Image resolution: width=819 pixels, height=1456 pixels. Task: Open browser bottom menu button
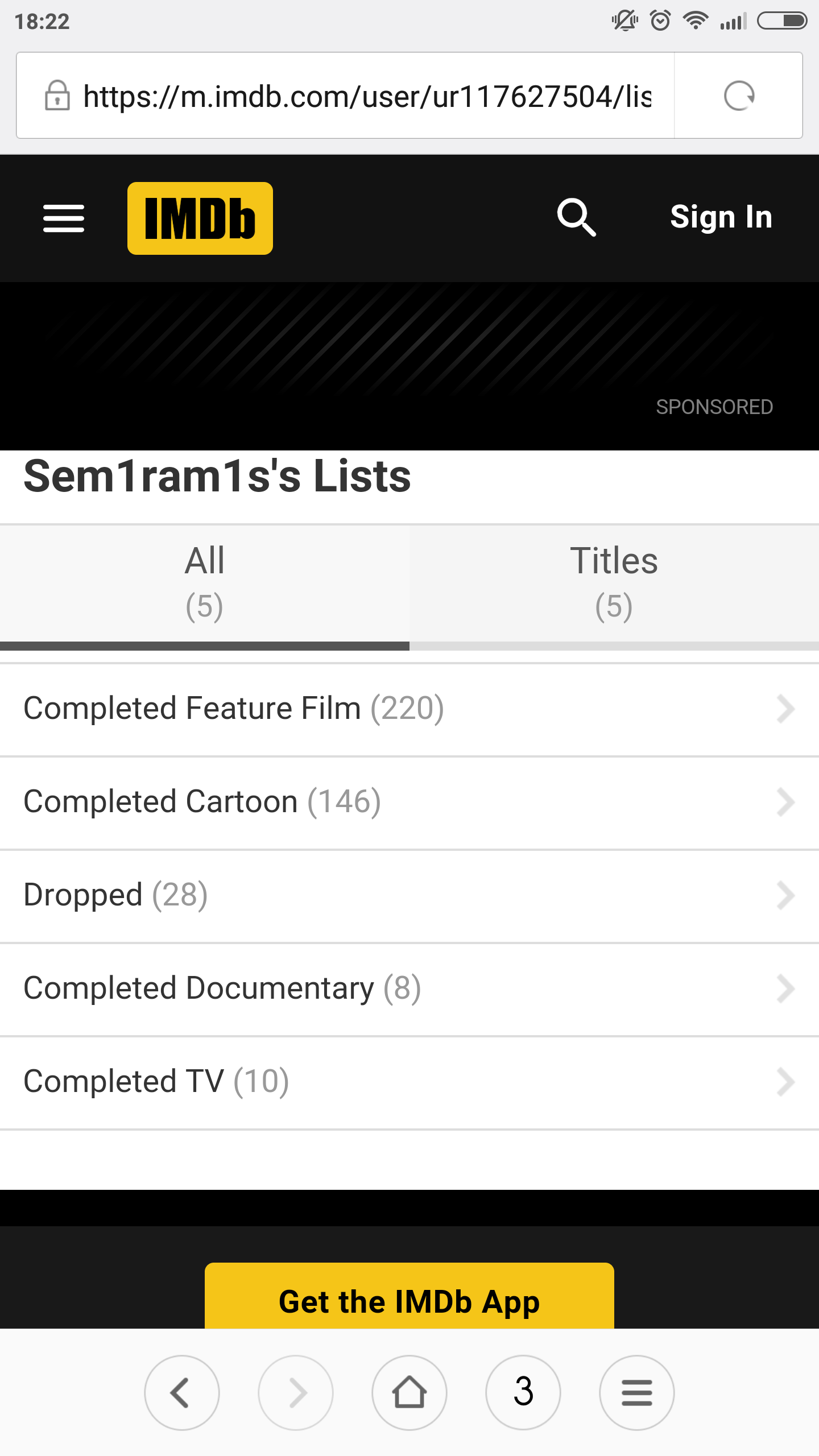637,1392
